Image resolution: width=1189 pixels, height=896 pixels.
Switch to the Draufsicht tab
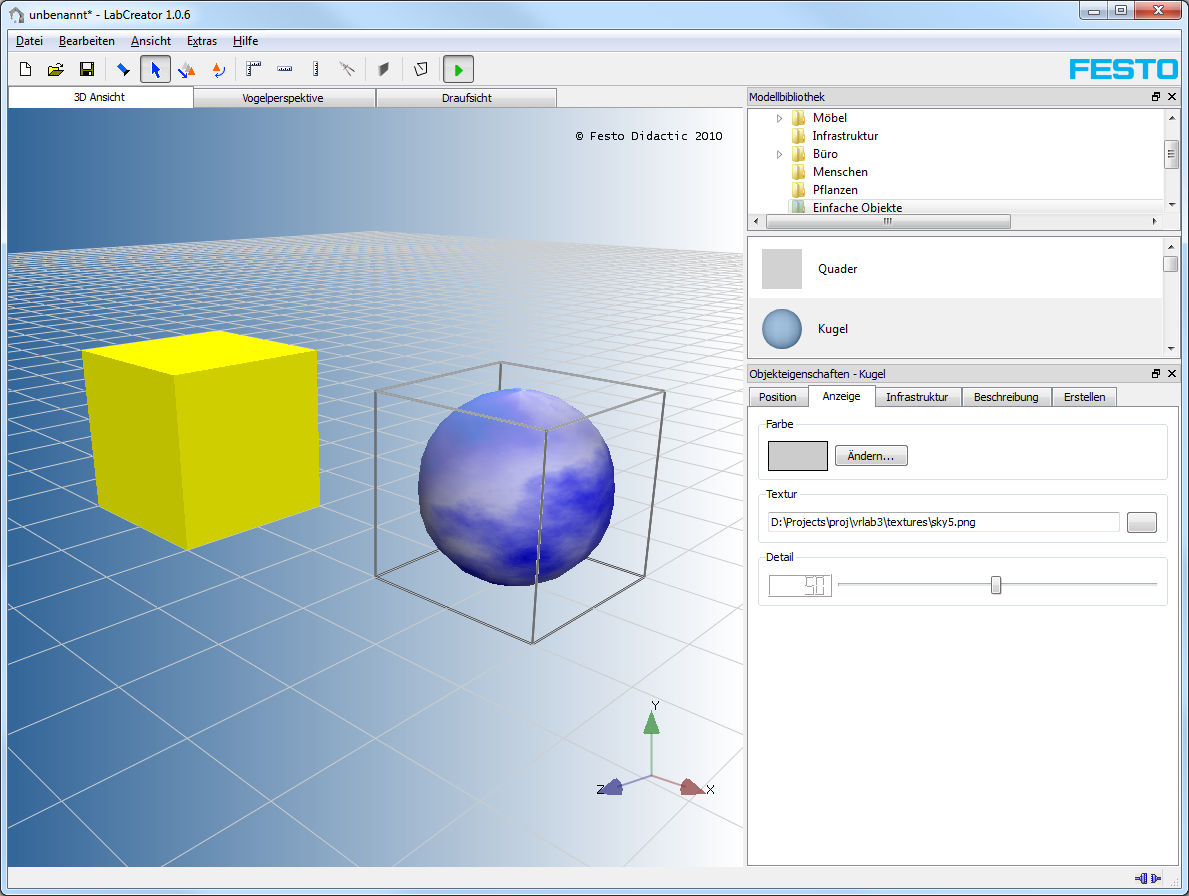pyautogui.click(x=466, y=98)
